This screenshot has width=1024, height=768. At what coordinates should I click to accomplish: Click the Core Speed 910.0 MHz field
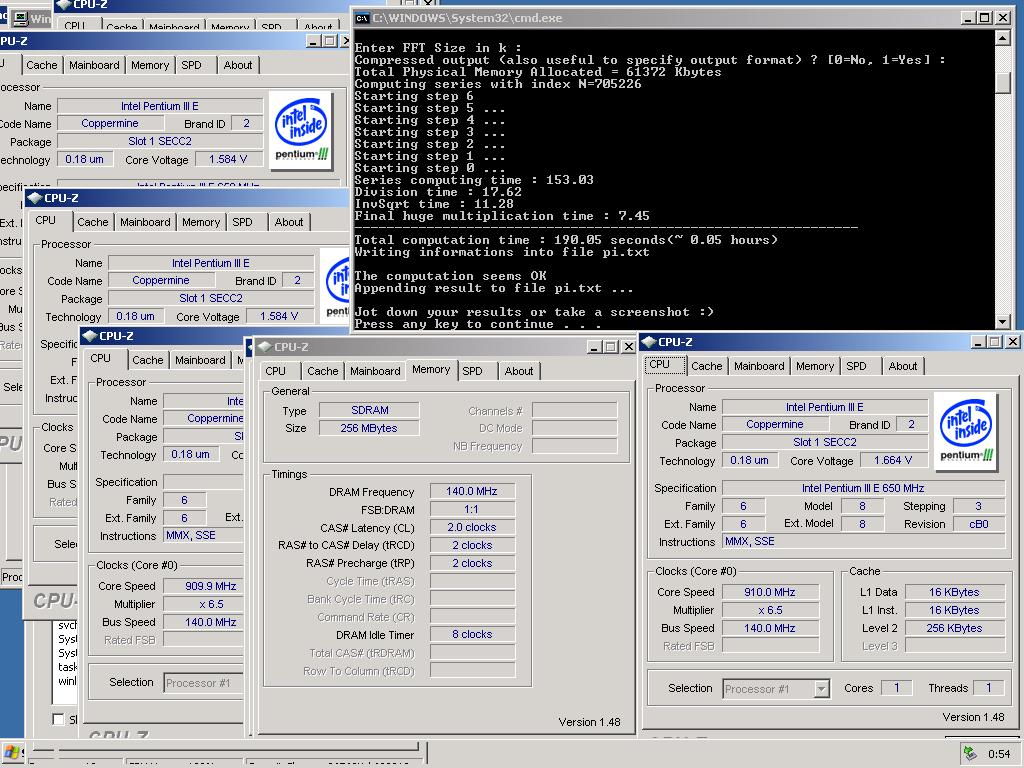pyautogui.click(x=770, y=592)
